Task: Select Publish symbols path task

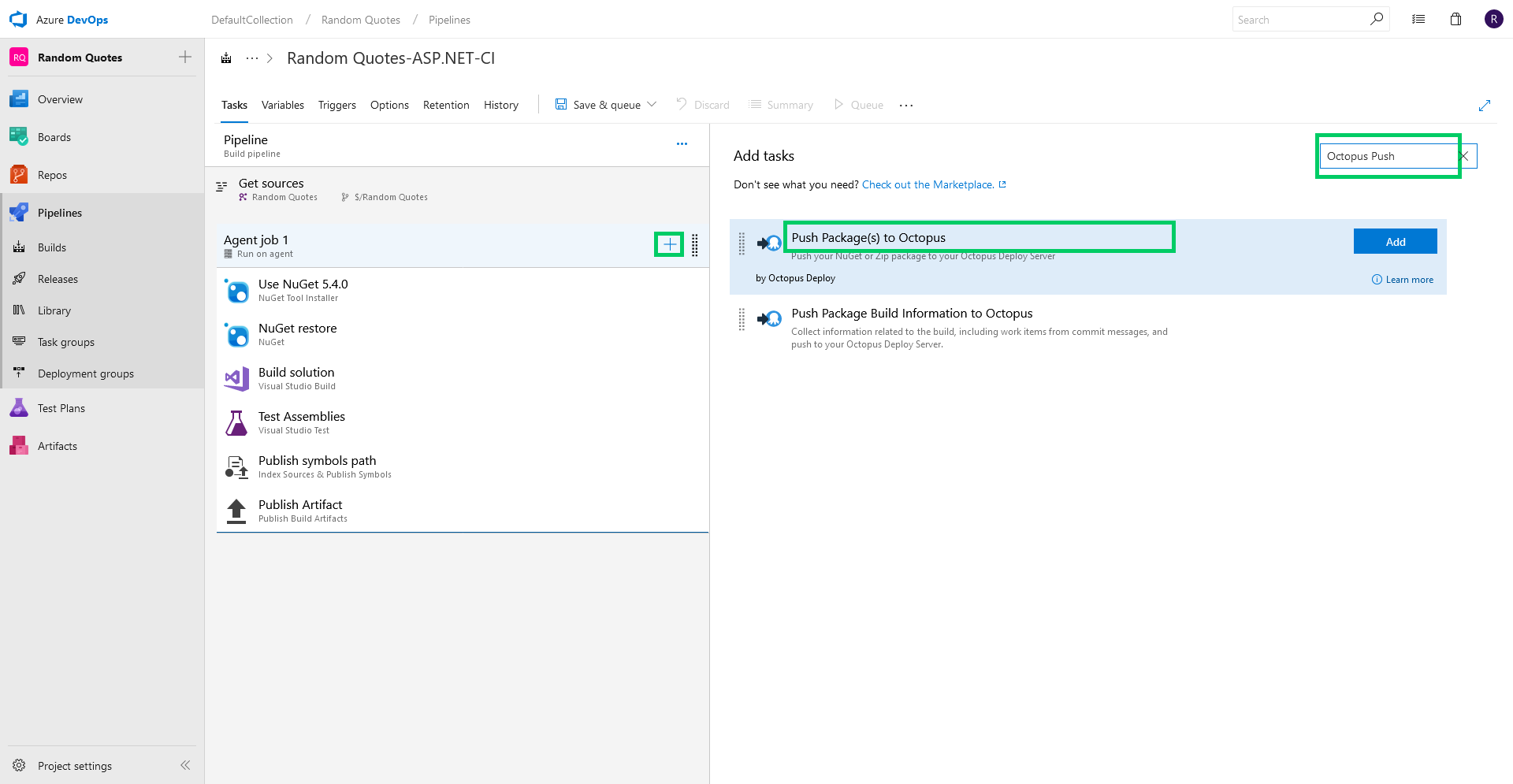Action: click(x=463, y=466)
